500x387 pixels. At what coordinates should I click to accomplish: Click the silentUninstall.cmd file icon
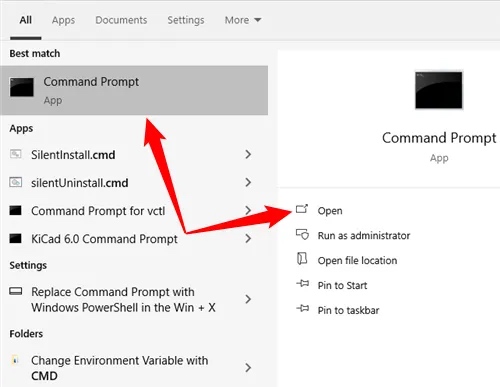click(x=16, y=182)
